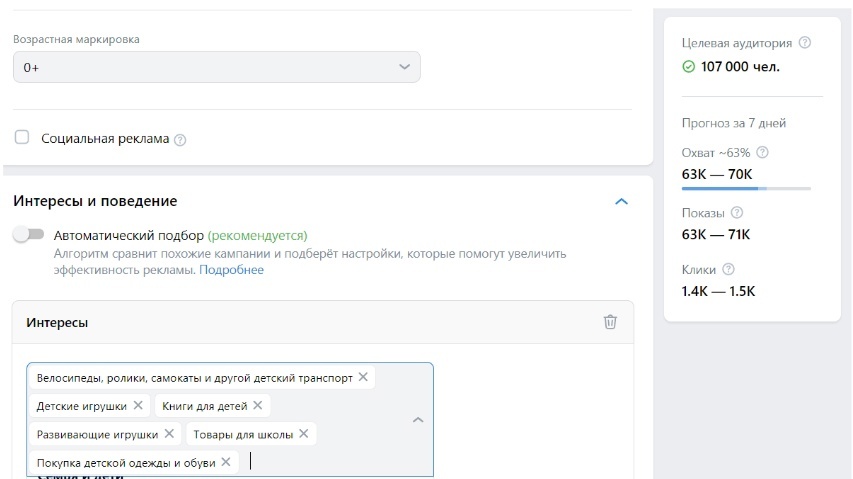853x479 pixels.
Task: Open the Подробнее link
Action: (x=231, y=270)
